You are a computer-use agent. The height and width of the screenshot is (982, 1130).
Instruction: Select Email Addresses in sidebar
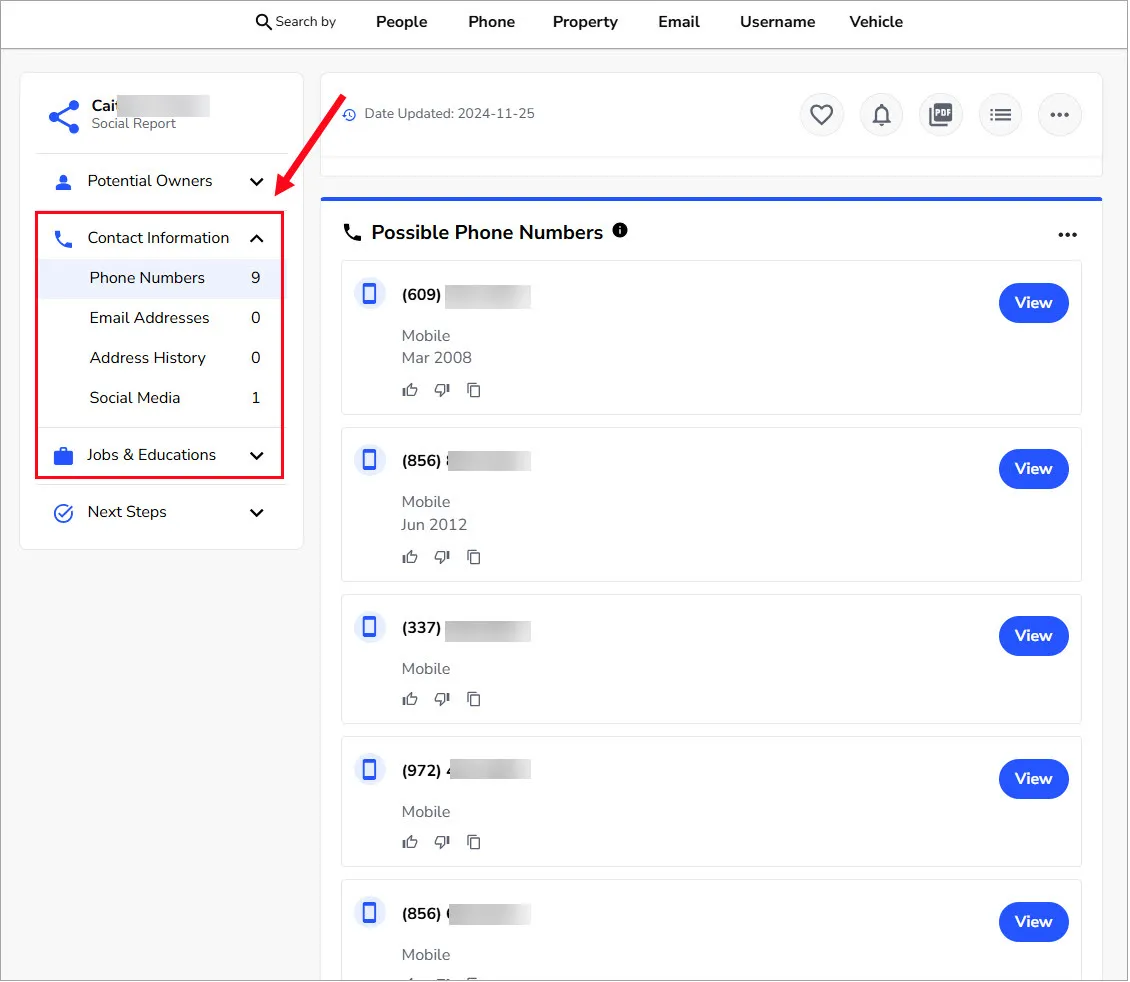(x=149, y=318)
